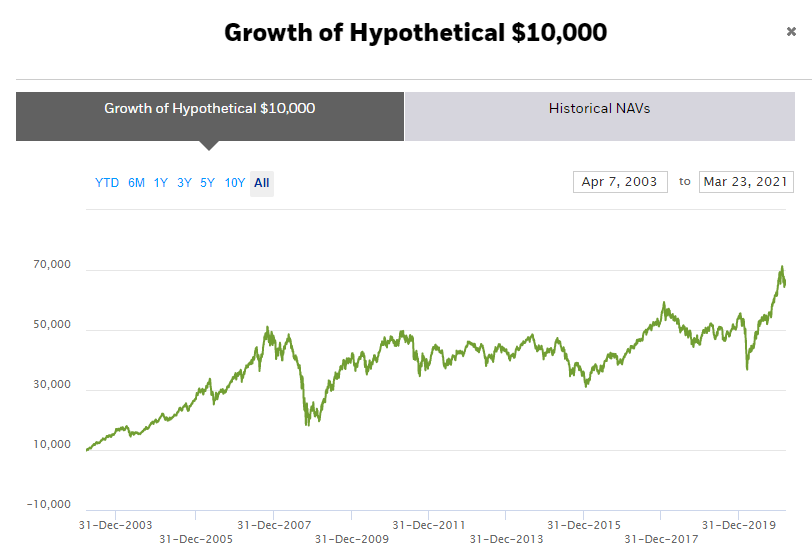Select the All range button
Viewport: 812px width, 556px height.
(x=262, y=183)
